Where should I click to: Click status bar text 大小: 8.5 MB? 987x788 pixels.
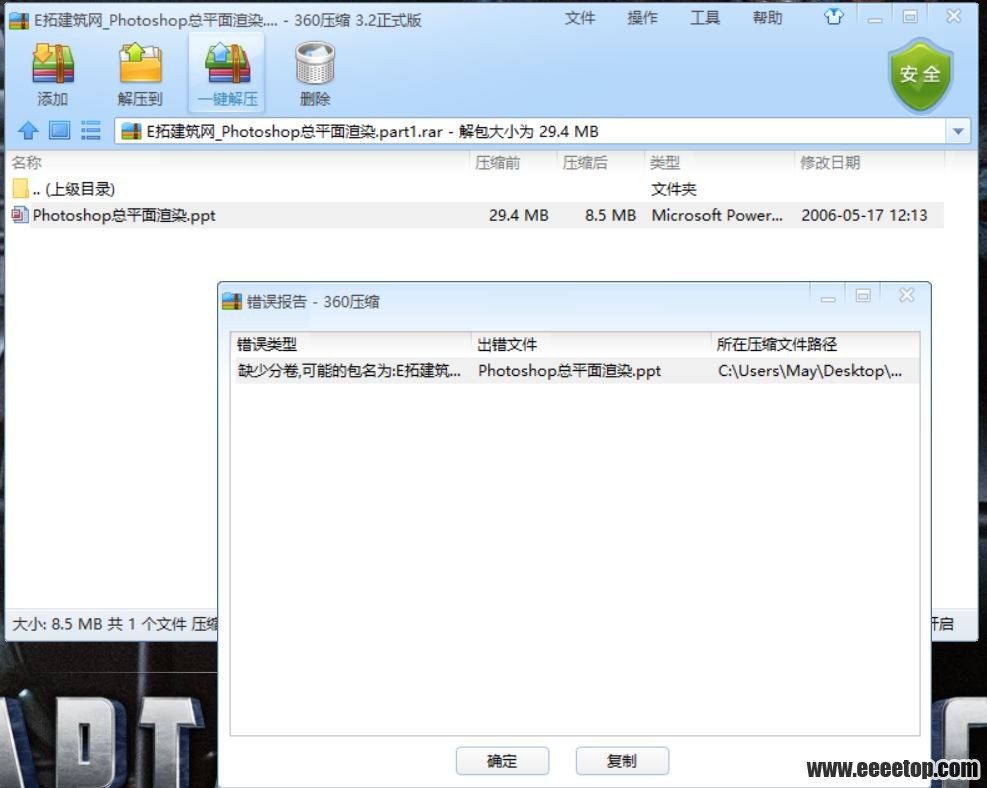pos(57,624)
